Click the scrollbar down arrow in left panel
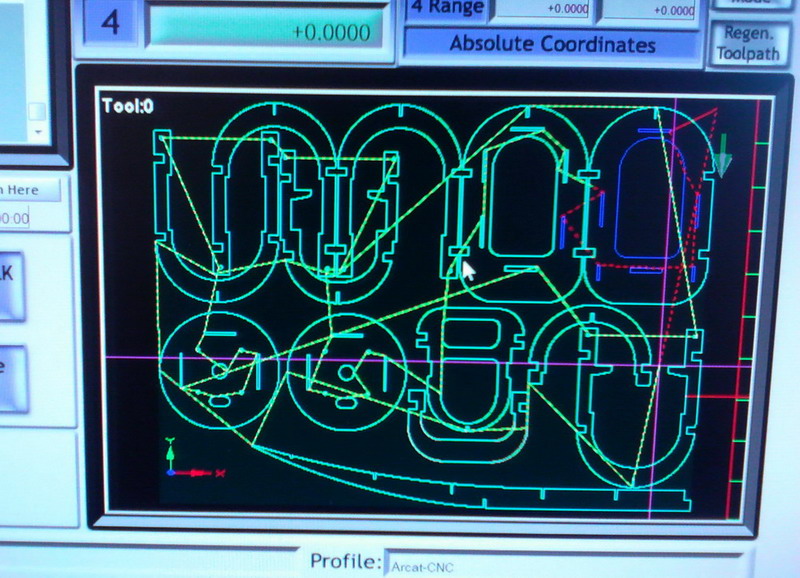The height and width of the screenshot is (578, 800). (x=37, y=131)
